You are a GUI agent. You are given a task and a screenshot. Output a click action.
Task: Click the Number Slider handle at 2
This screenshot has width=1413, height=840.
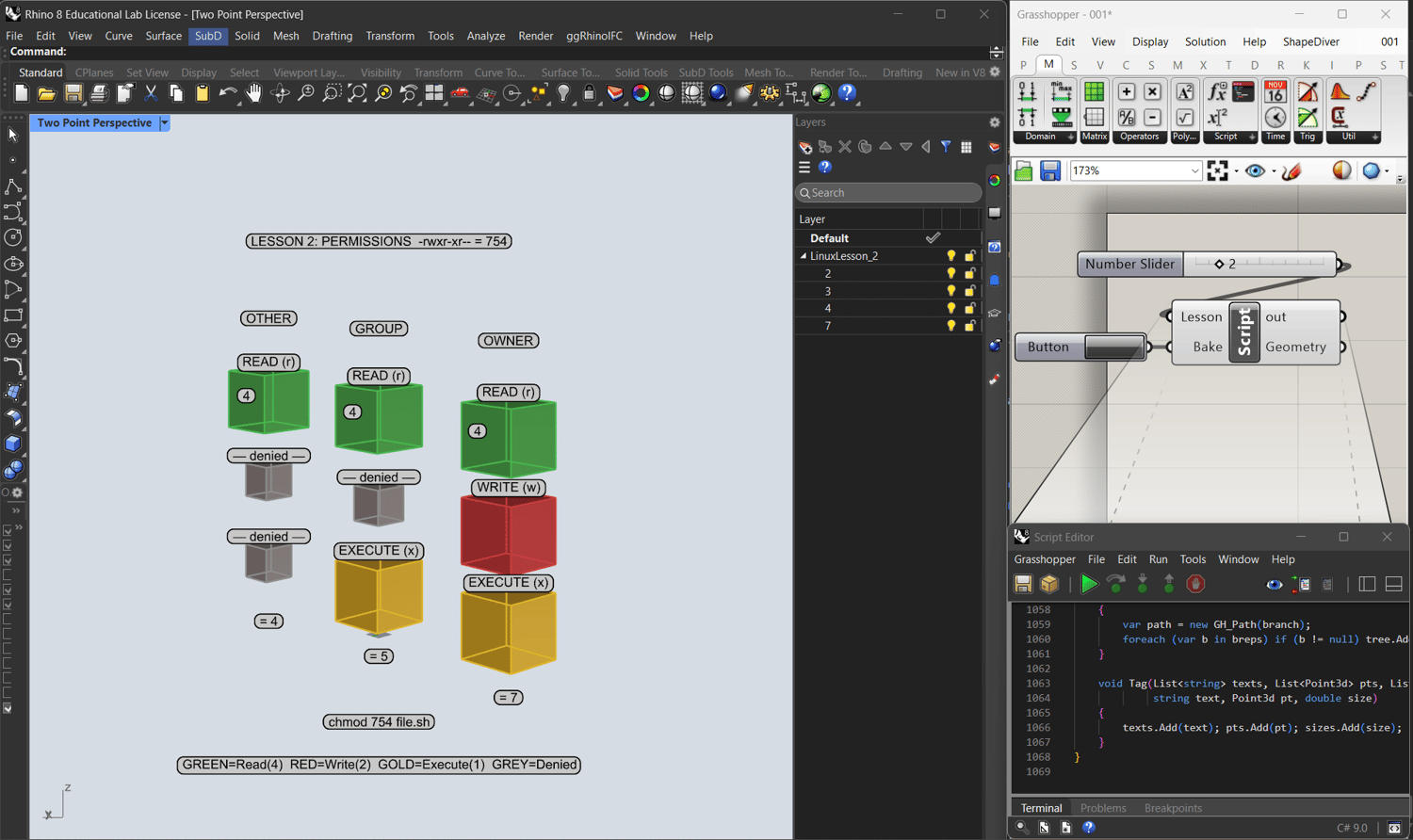pos(1219,265)
